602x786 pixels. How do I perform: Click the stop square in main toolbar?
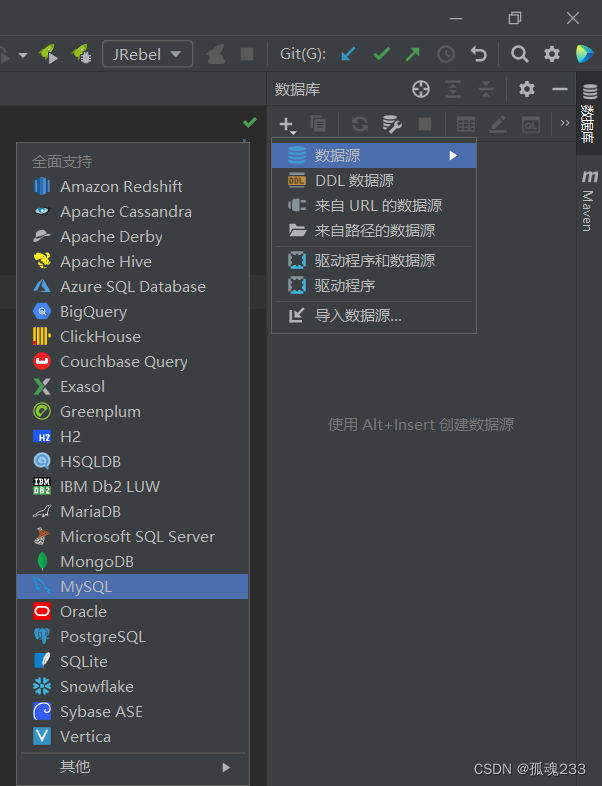pyautogui.click(x=247, y=54)
